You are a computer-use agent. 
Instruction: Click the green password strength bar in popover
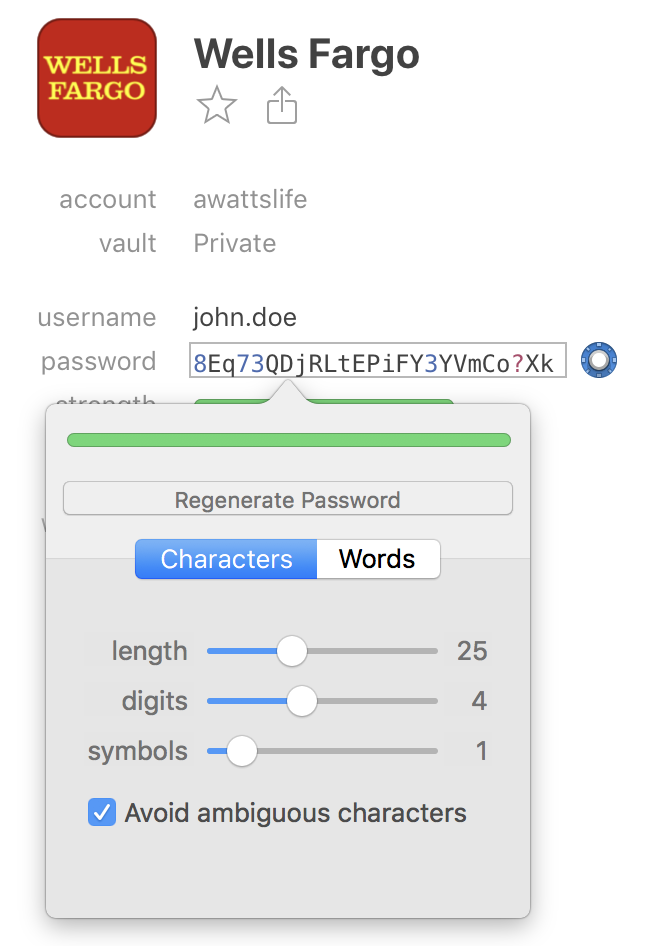pos(288,440)
